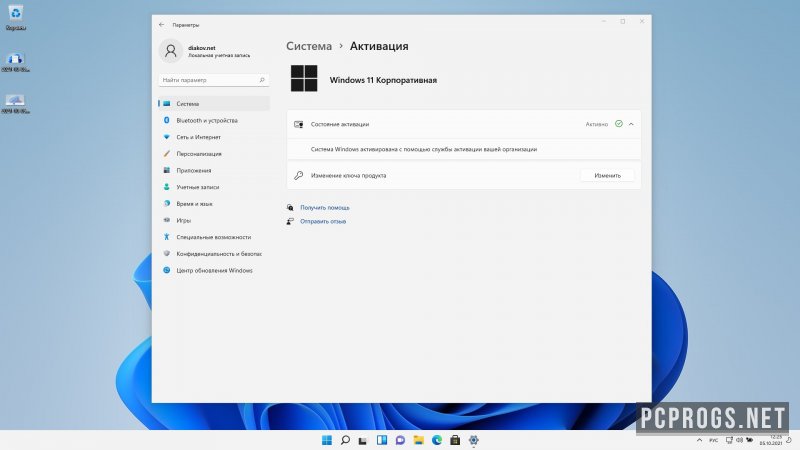Show hidden system tray icons
The height and width of the screenshot is (450, 800).
point(699,440)
